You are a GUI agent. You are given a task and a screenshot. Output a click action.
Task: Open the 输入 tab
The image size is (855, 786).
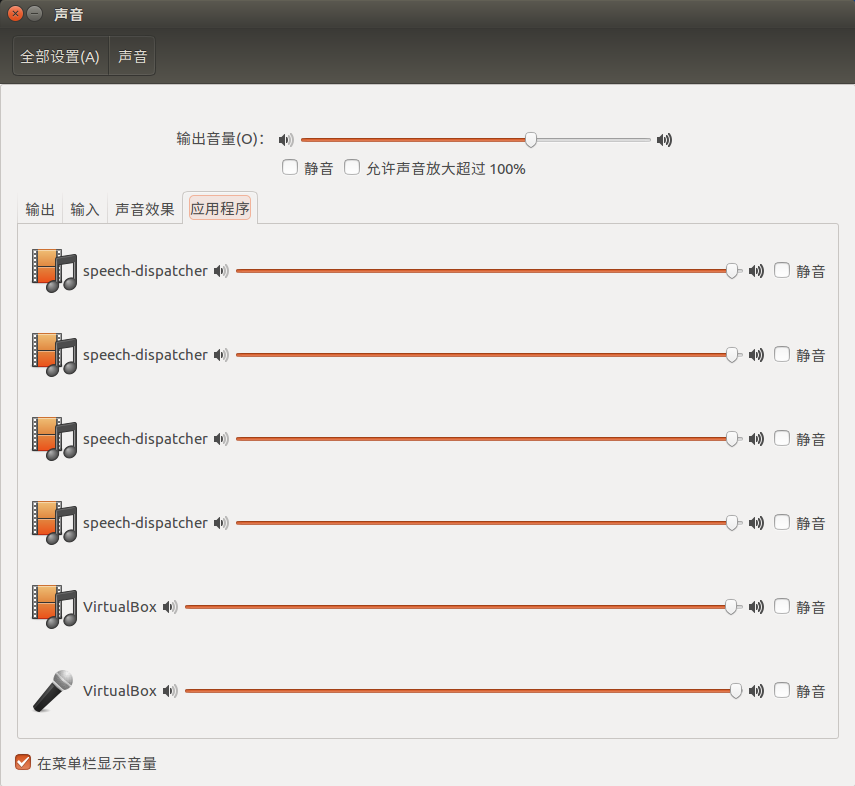[x=85, y=209]
